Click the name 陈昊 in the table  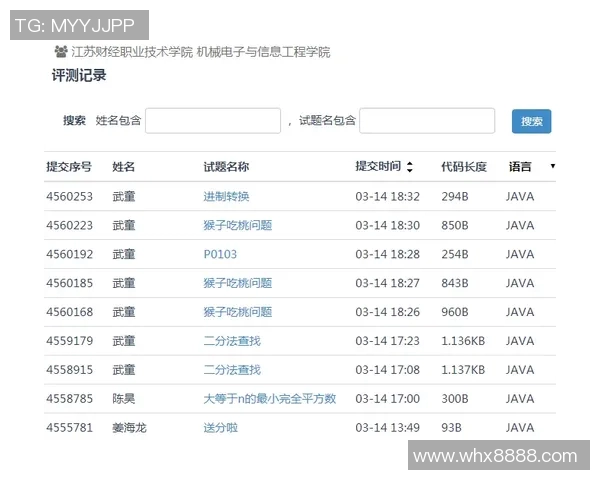tap(123, 398)
